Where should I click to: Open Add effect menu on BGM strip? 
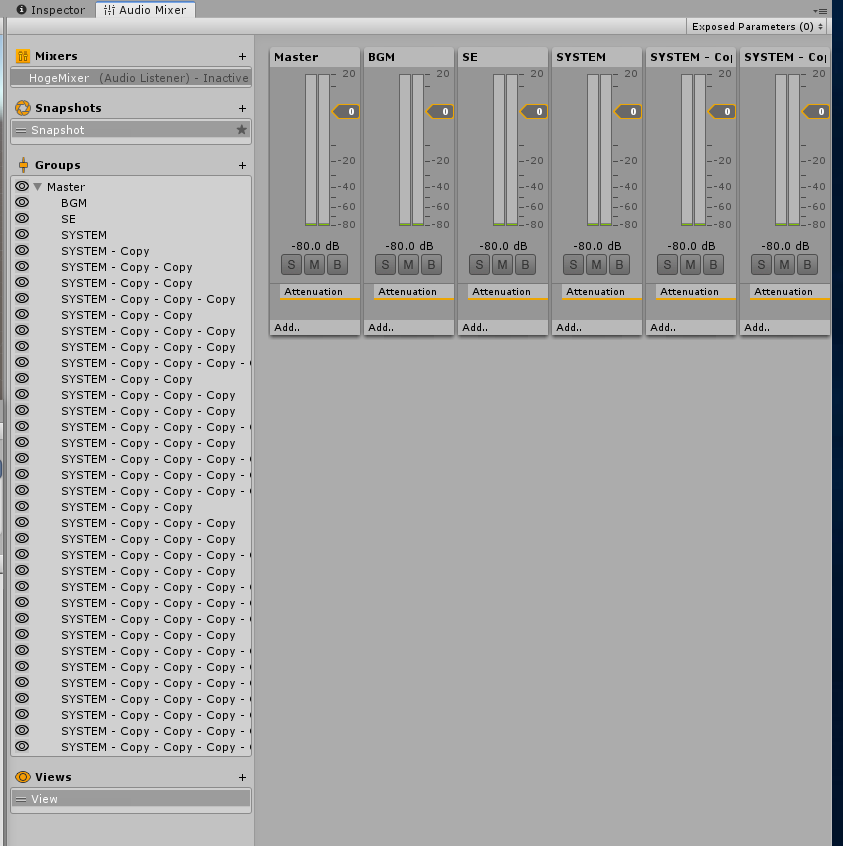(409, 328)
